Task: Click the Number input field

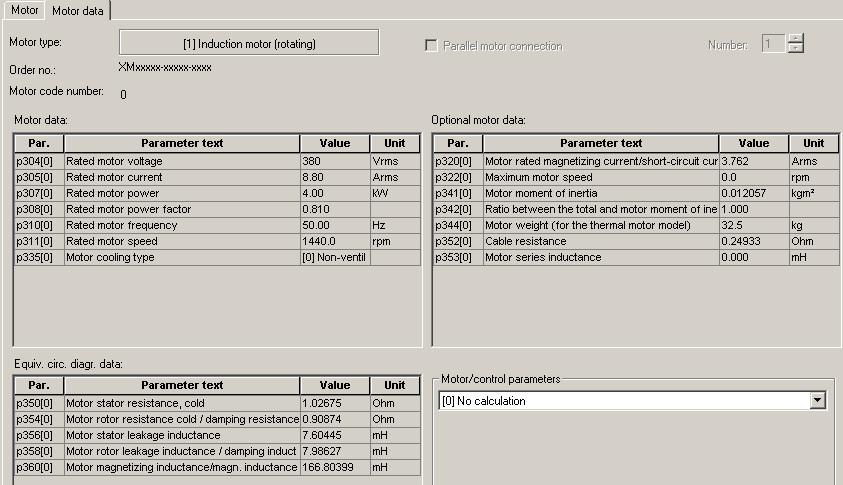Action: 773,44
